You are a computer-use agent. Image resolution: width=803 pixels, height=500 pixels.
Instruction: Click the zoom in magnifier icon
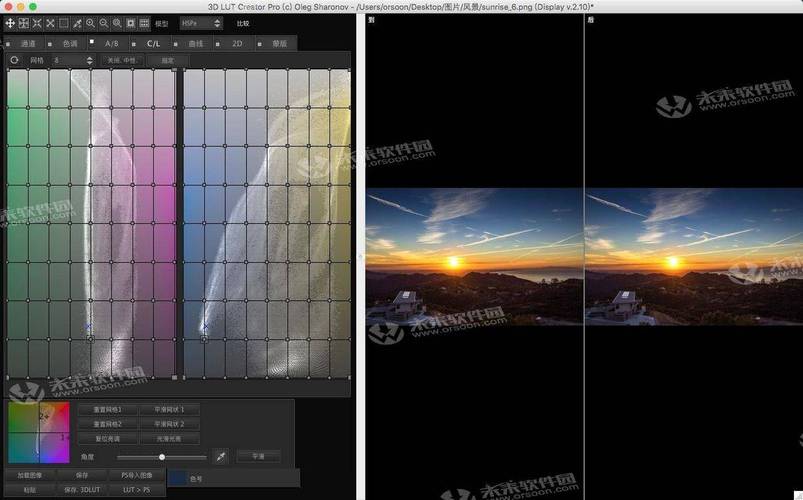90,23
